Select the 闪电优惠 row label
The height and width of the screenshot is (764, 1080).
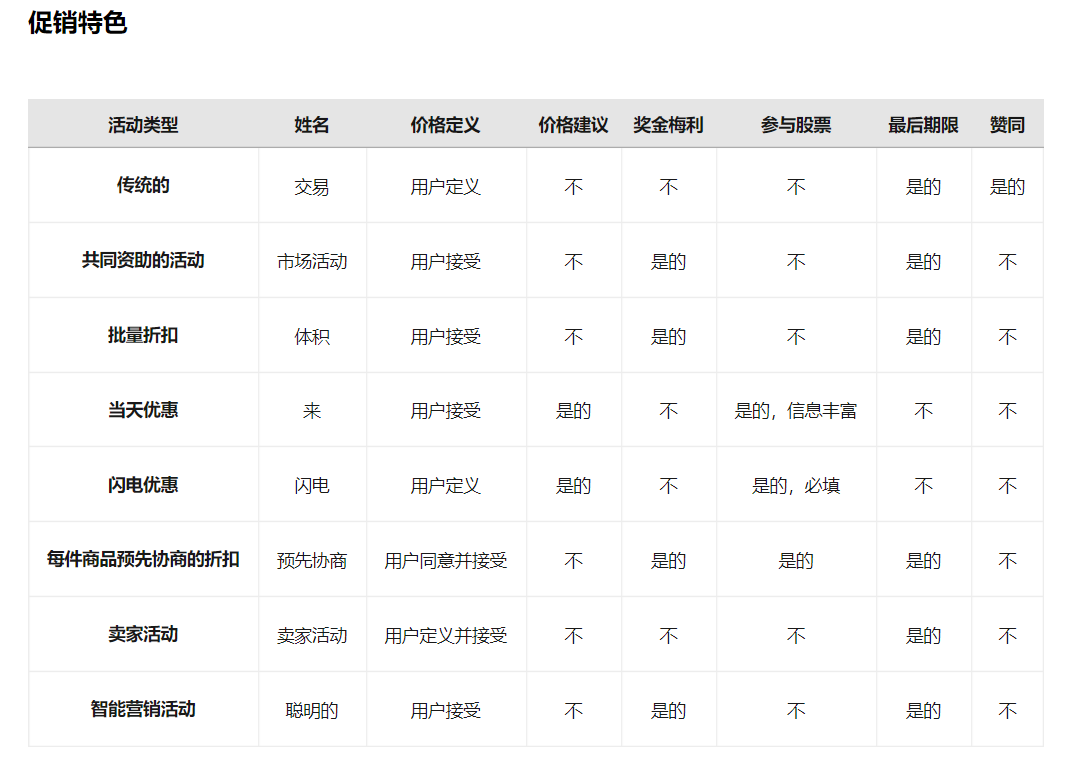pyautogui.click(x=143, y=485)
